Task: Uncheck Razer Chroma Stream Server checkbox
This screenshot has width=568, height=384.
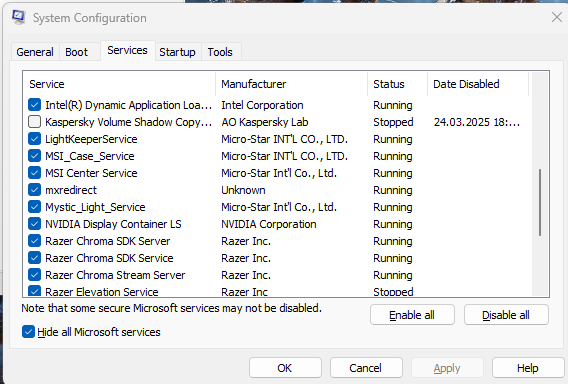Action: (34, 275)
